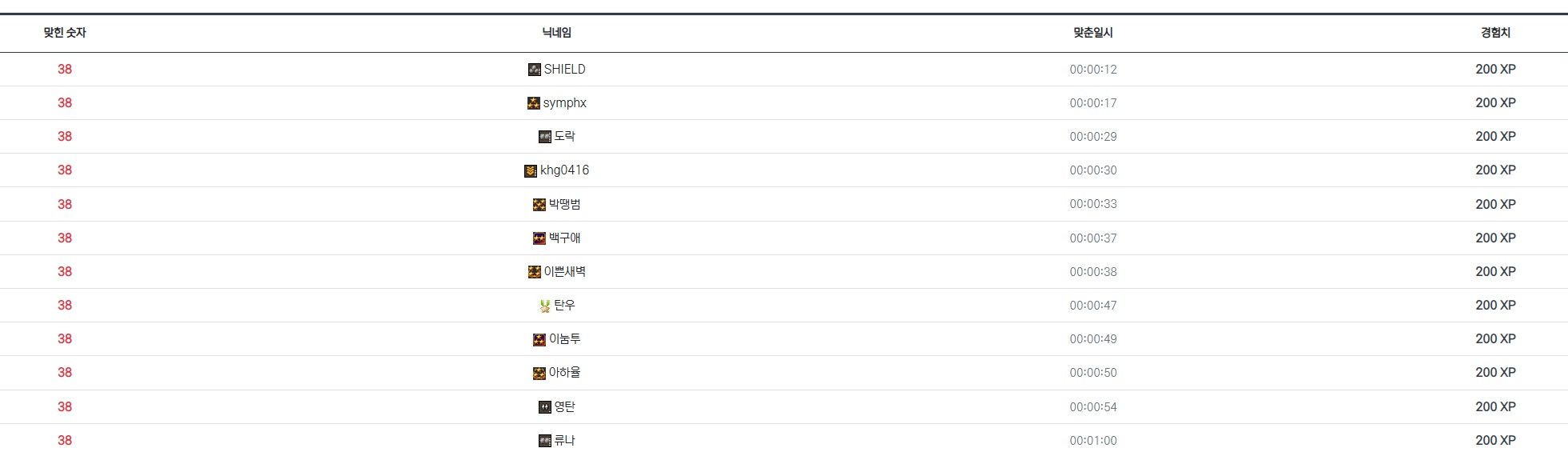This screenshot has width=1568, height=456.
Task: Click the level badge next to 도락
Action: pyautogui.click(x=545, y=137)
